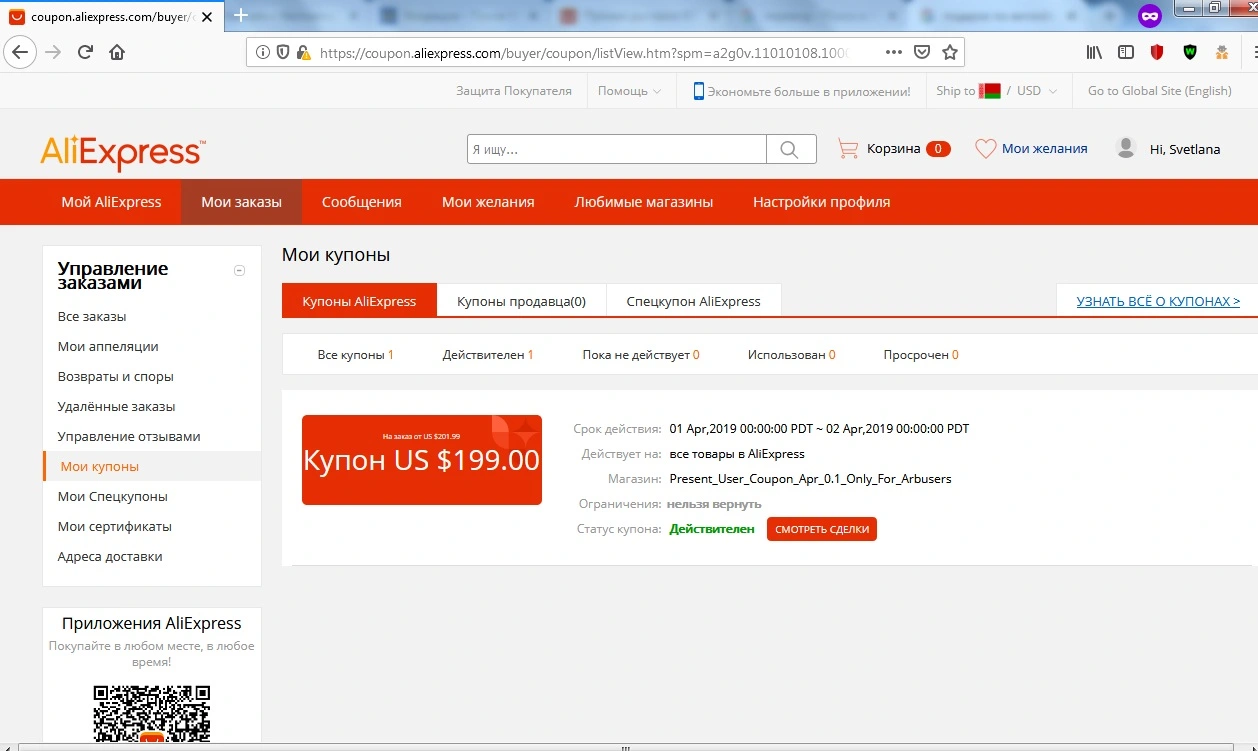Click the padlock connection security icon
The height and width of the screenshot is (751, 1258).
(x=302, y=53)
